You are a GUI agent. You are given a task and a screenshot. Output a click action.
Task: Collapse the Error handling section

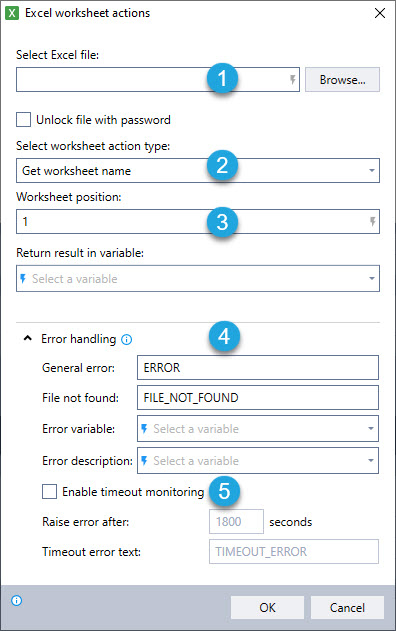[x=27, y=338]
